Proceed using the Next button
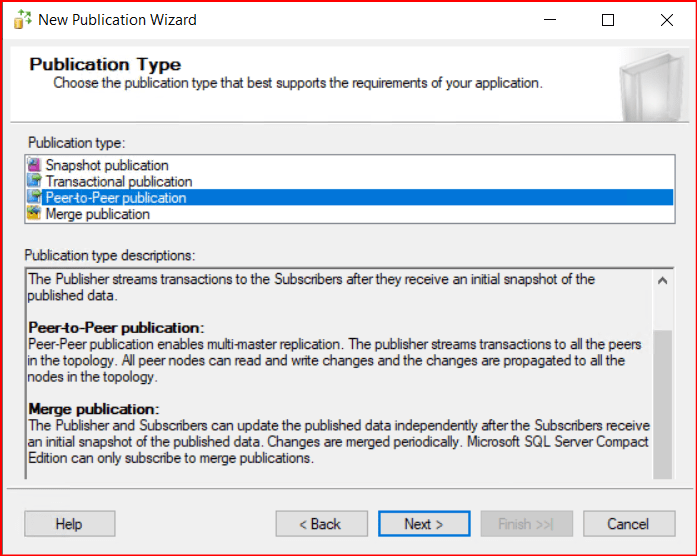Screen dimensions: 697x556 [423, 524]
